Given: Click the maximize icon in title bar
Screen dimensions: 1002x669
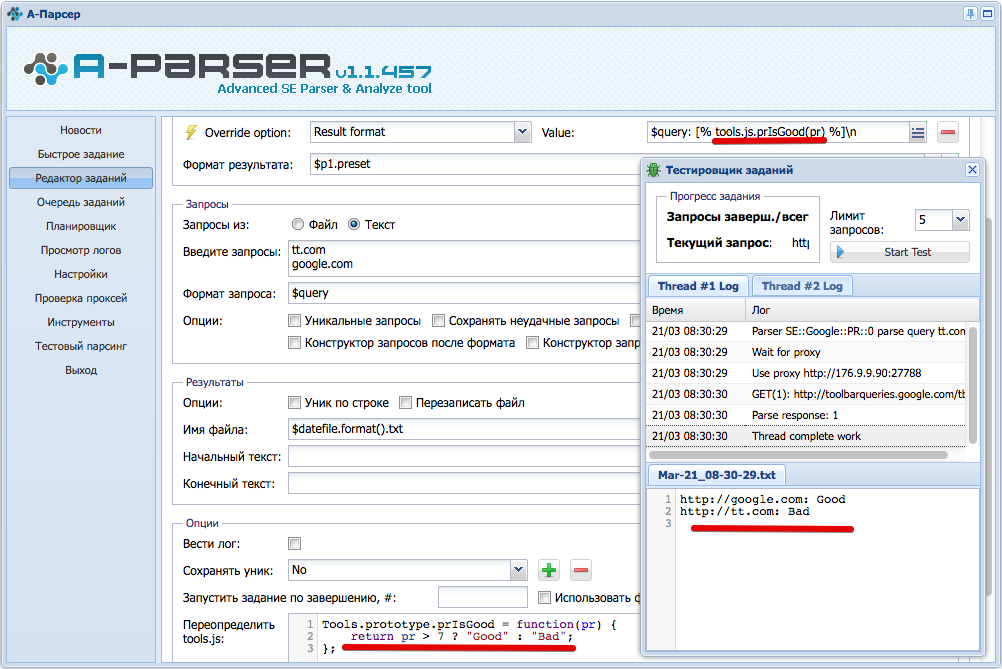Looking at the screenshot, I should [987, 13].
